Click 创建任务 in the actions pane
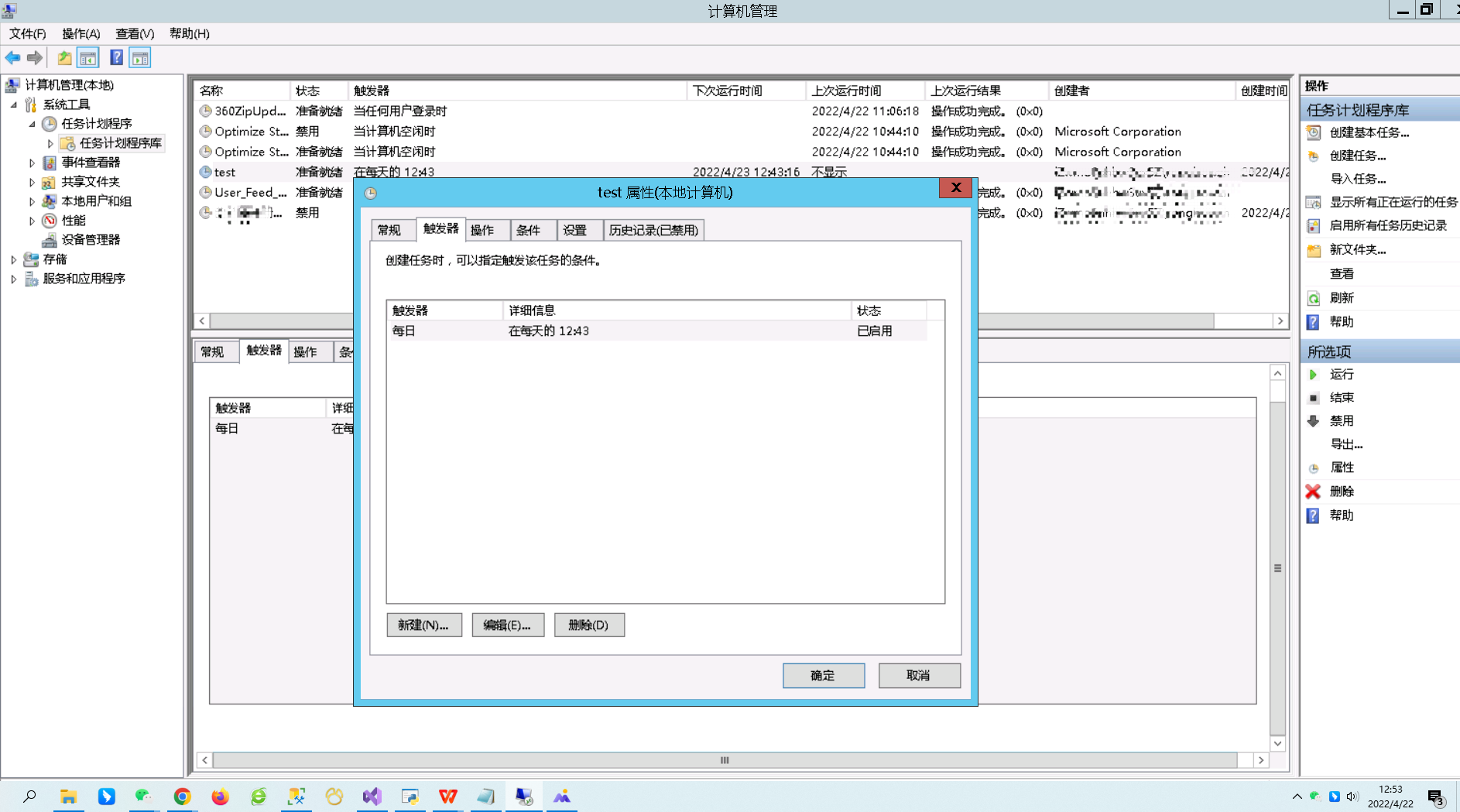Viewport: 1460px width, 812px height. (x=1357, y=156)
